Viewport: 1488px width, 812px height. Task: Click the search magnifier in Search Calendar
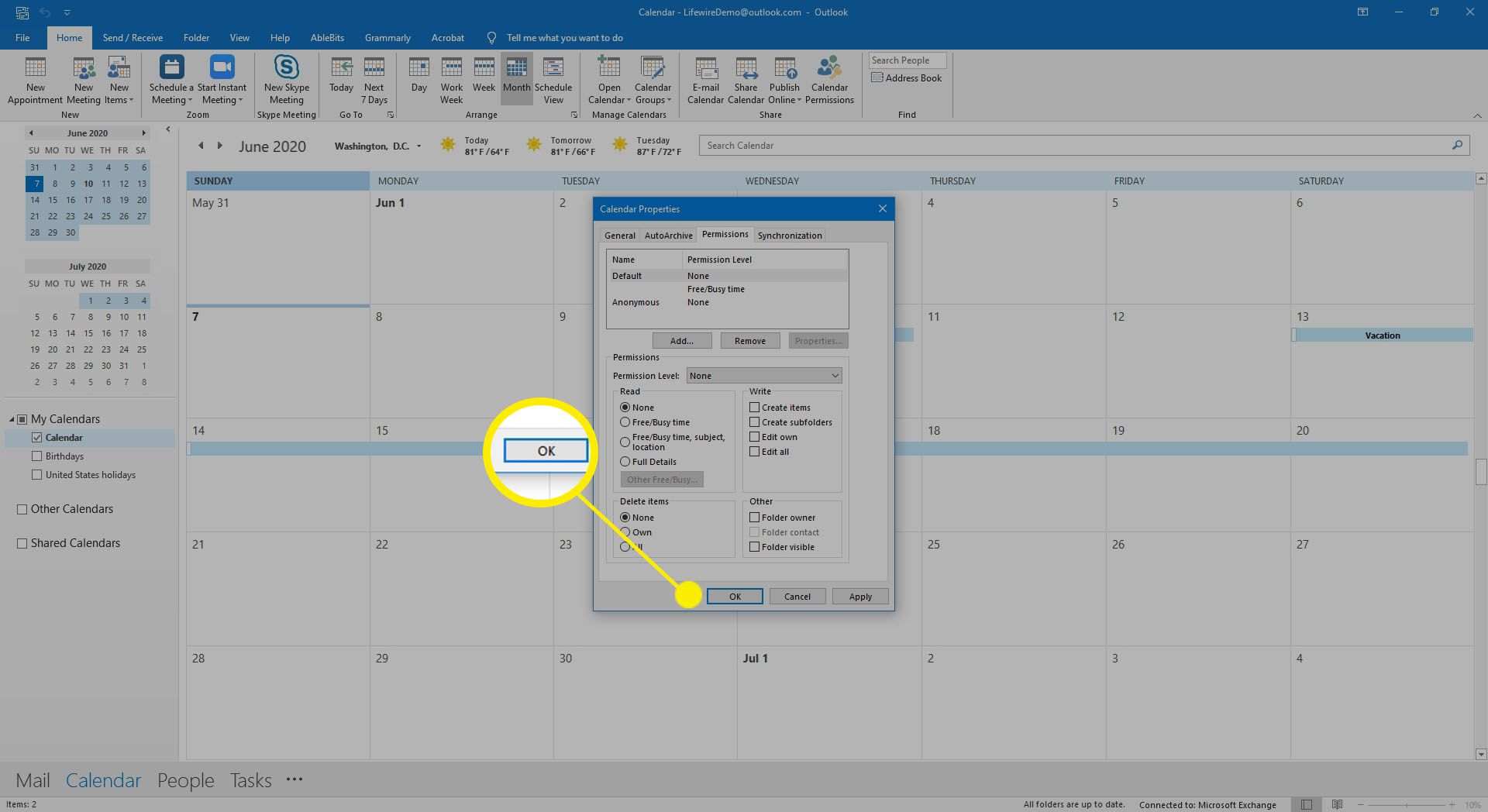pyautogui.click(x=1457, y=145)
